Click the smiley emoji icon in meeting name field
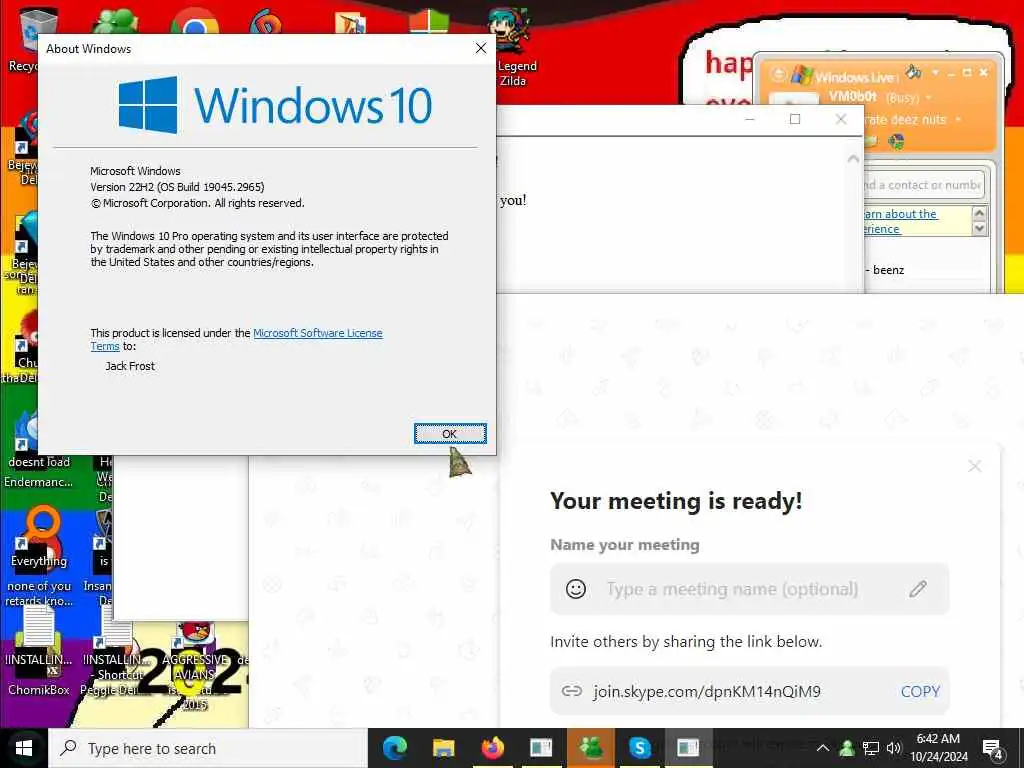The image size is (1024, 768). click(575, 589)
